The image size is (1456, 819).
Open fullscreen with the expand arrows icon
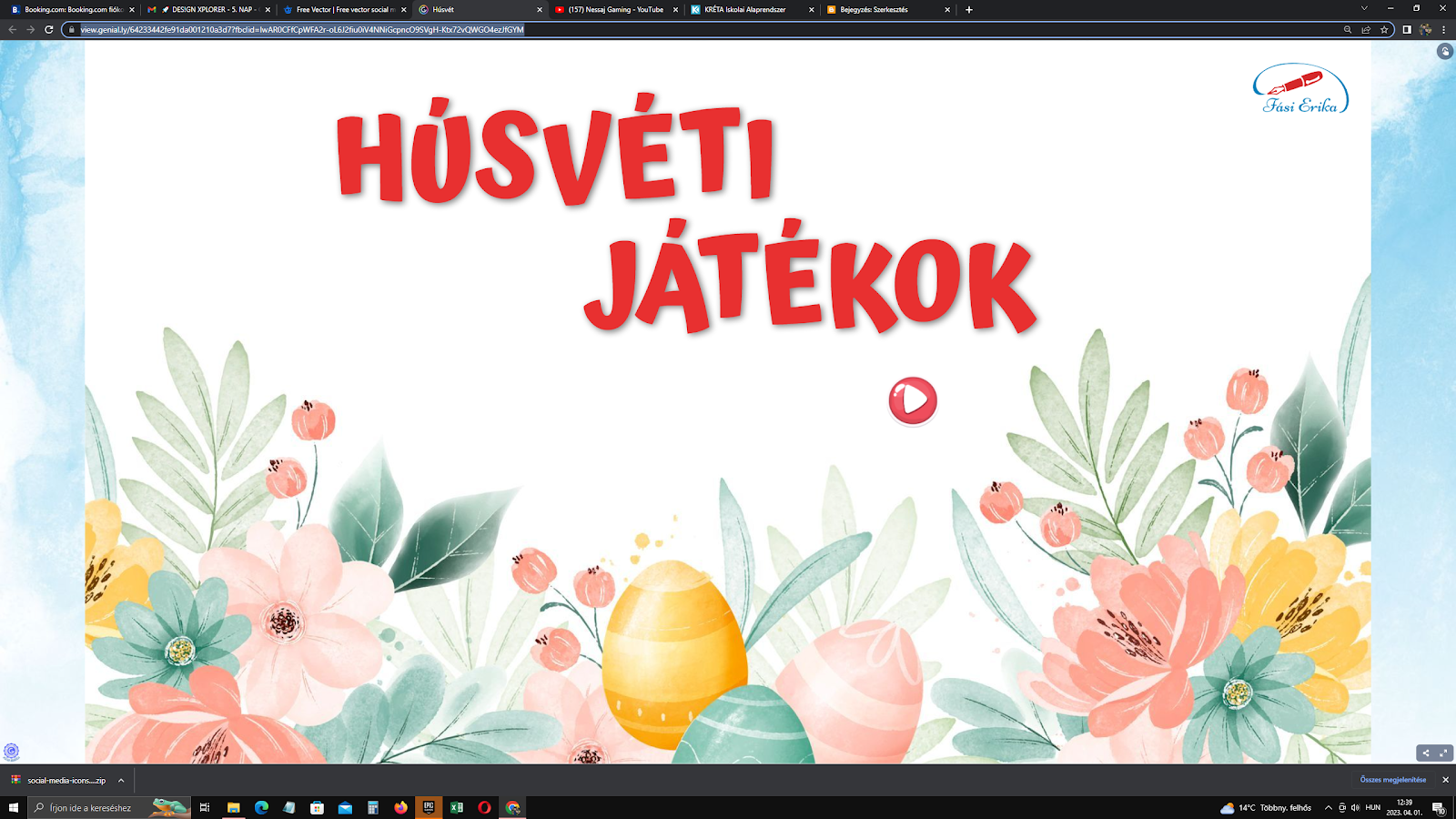1443,753
